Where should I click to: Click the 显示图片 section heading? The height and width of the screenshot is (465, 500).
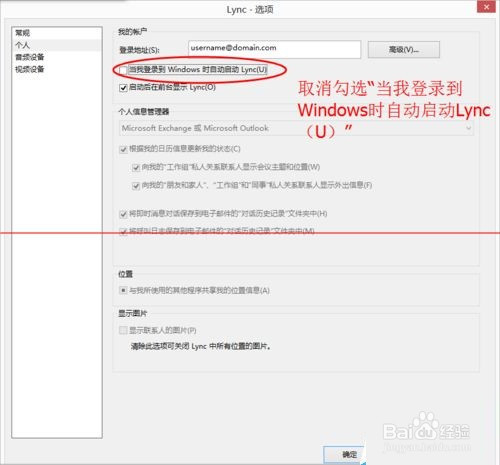pos(132,313)
